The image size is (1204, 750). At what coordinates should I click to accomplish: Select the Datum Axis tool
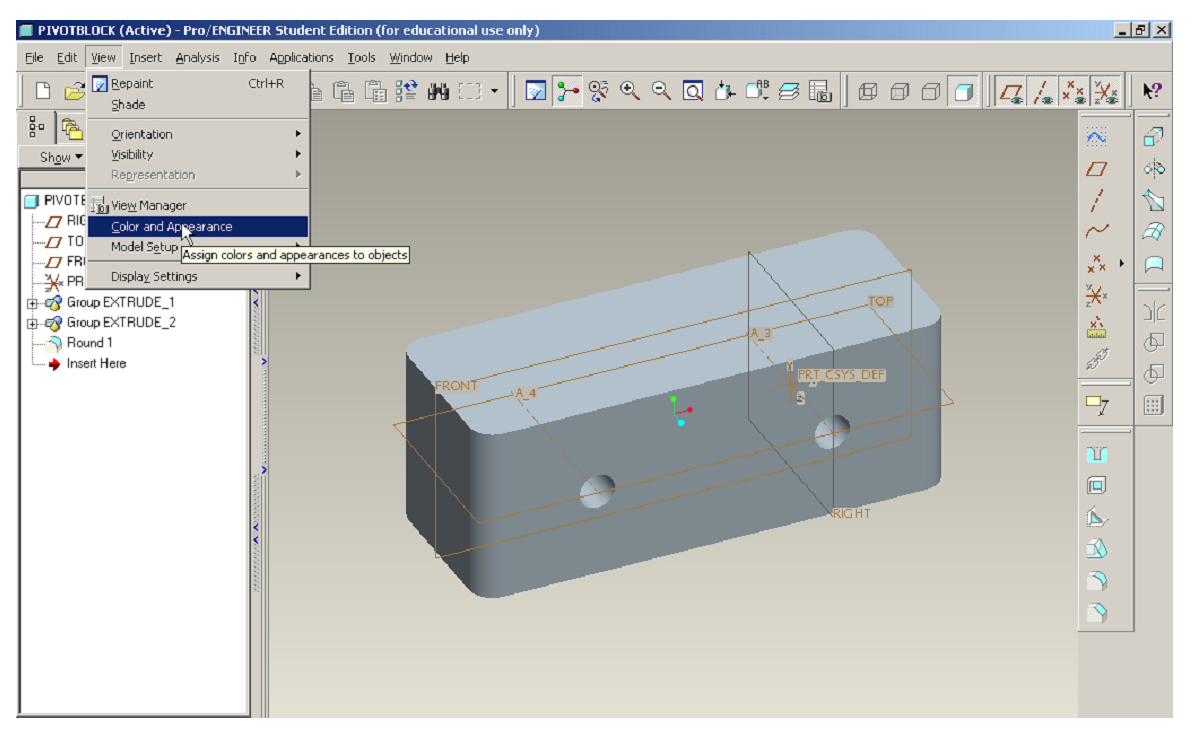pyautogui.click(x=1097, y=200)
